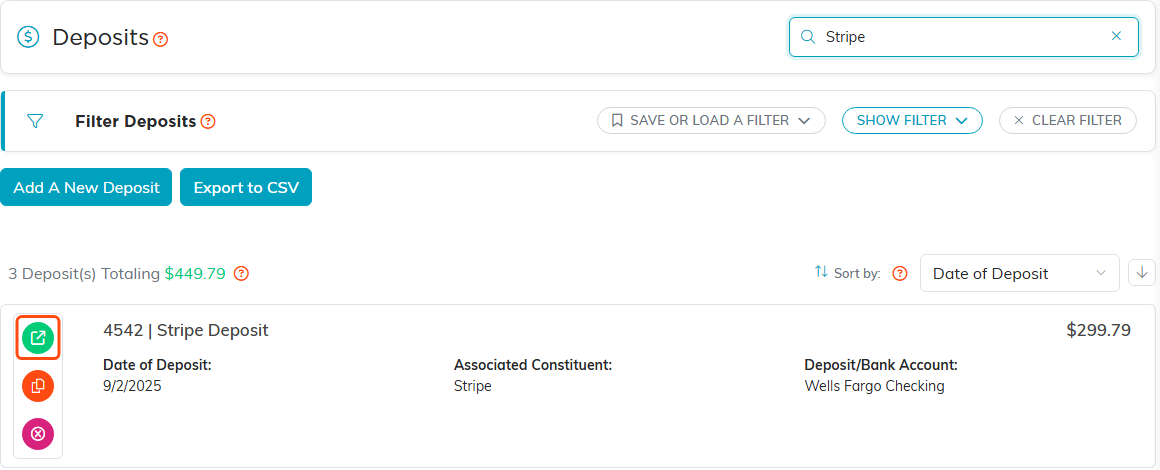The width and height of the screenshot is (1160, 470).
Task: Click Export to CSV
Action: [x=246, y=187]
